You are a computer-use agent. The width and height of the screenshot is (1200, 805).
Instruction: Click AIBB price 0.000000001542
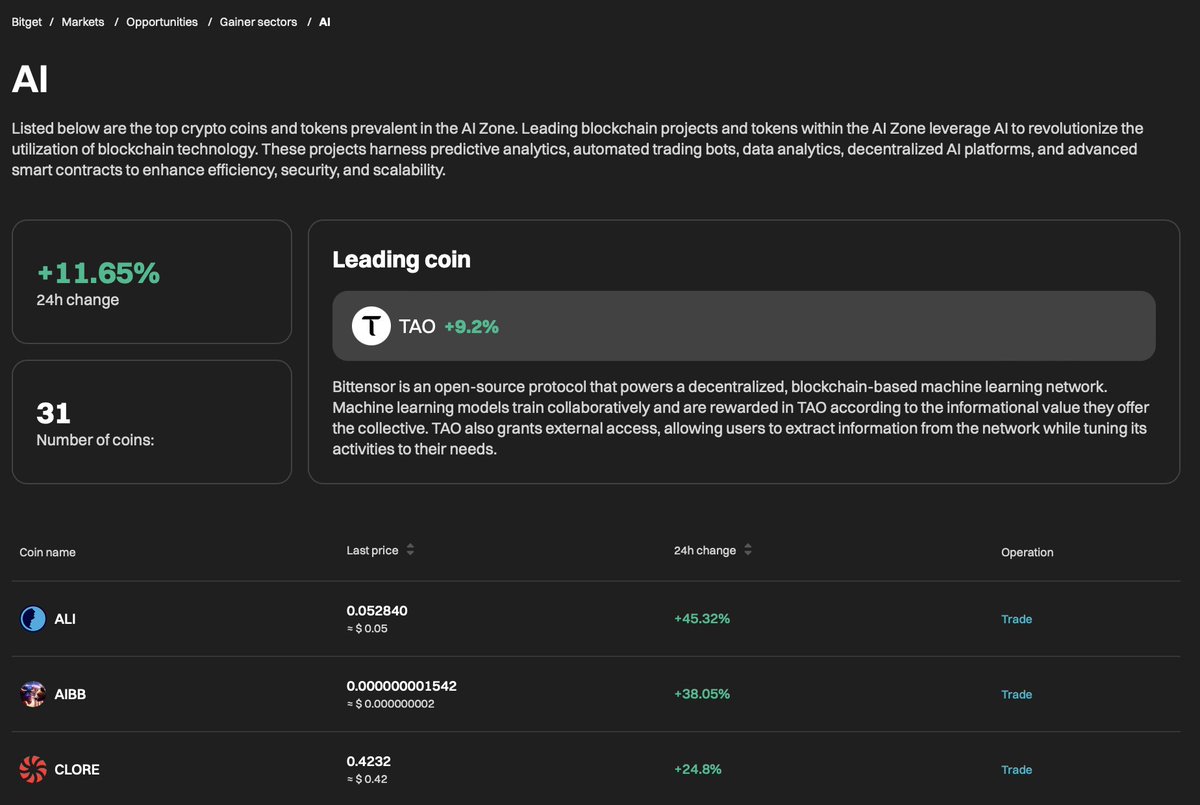tap(402, 686)
